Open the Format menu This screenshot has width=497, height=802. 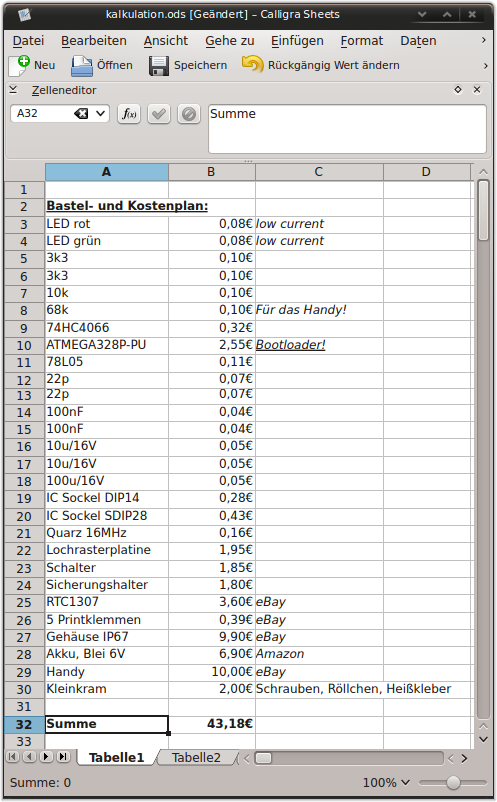(x=362, y=41)
